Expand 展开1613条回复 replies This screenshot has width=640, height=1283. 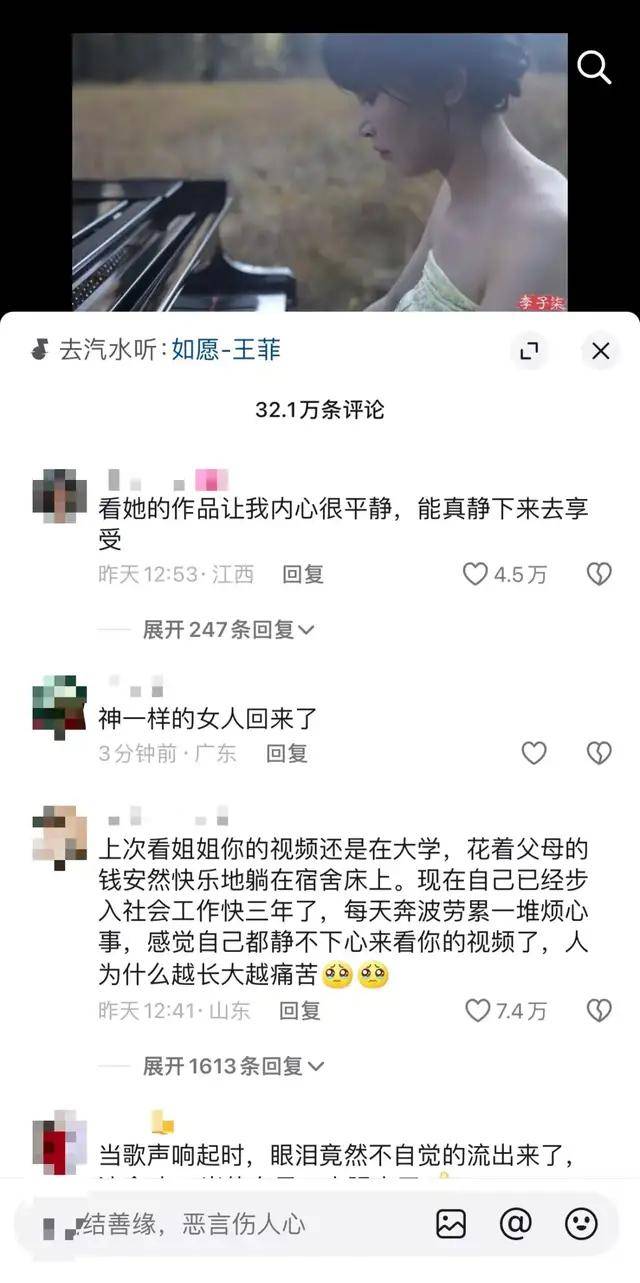click(231, 1067)
